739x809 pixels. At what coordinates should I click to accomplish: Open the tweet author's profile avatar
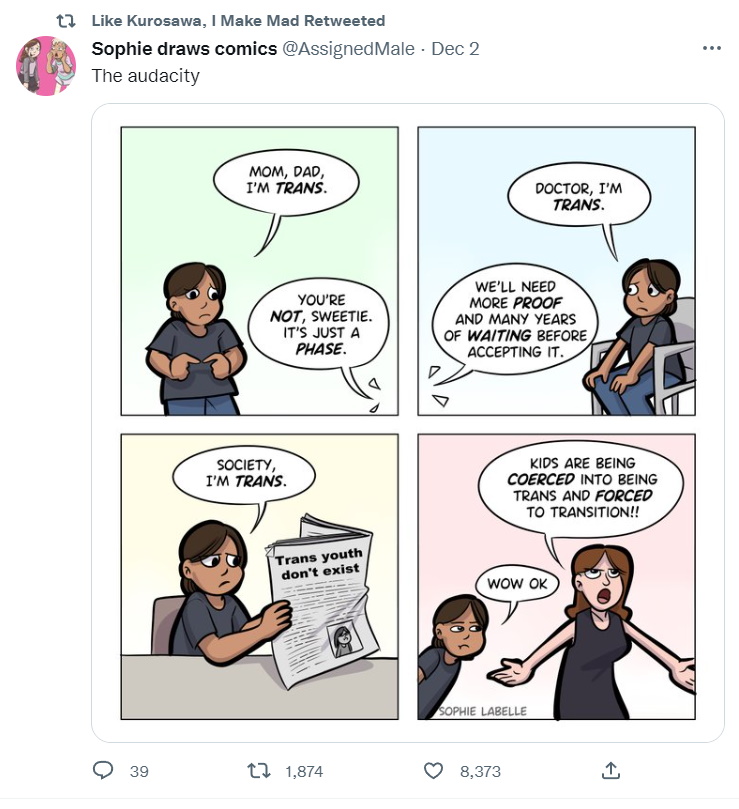(47, 66)
